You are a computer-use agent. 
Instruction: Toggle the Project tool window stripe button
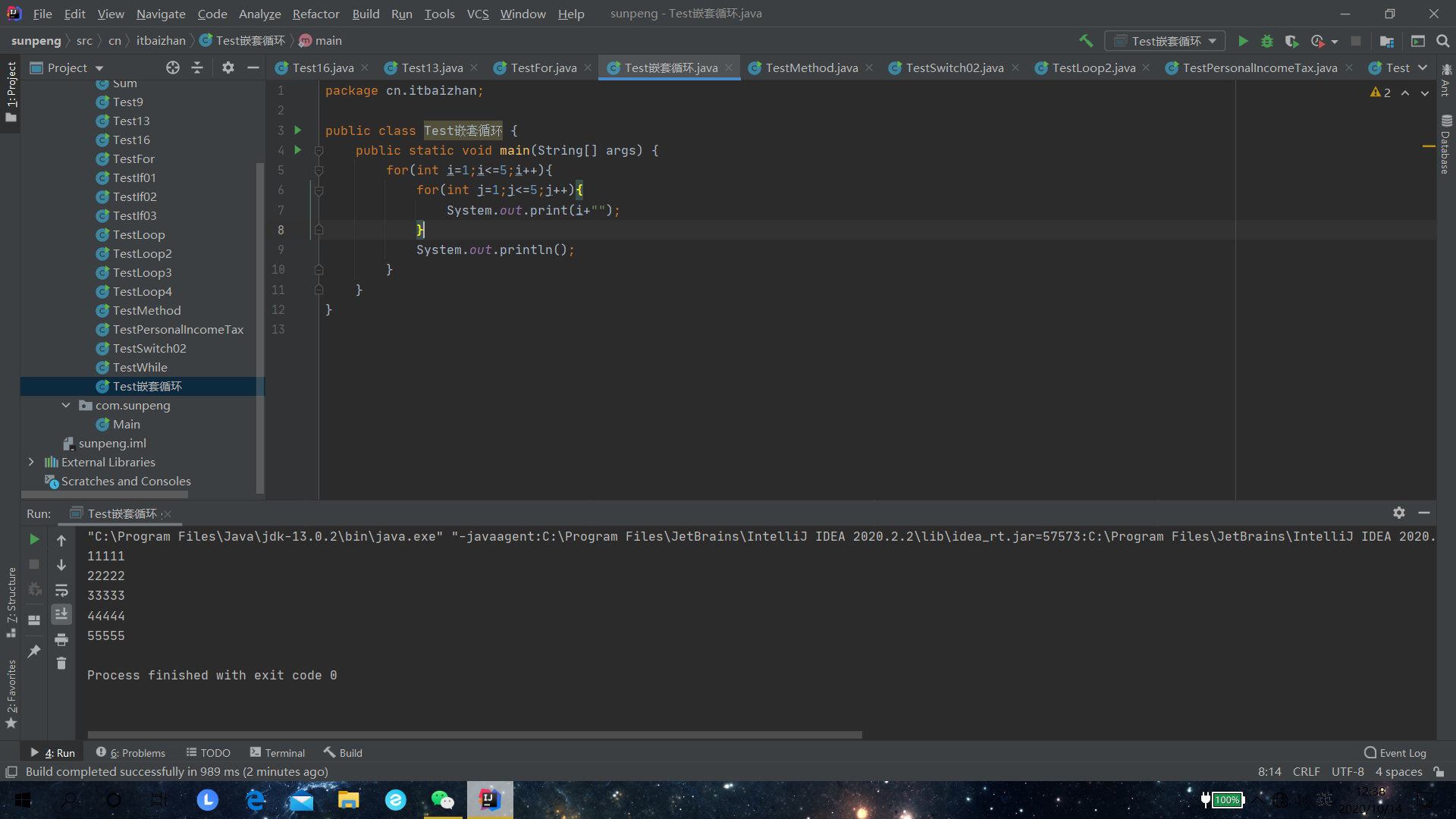click(11, 92)
